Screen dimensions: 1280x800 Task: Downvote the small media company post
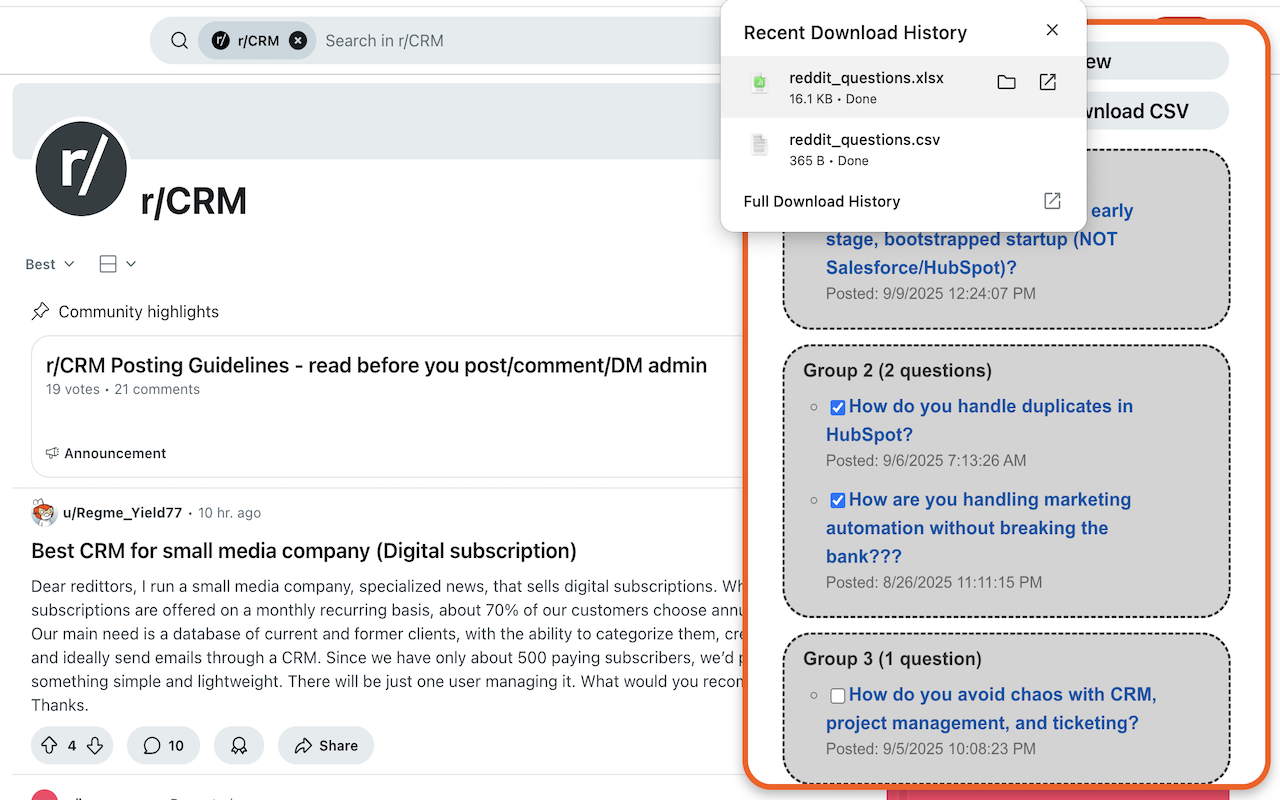point(95,745)
